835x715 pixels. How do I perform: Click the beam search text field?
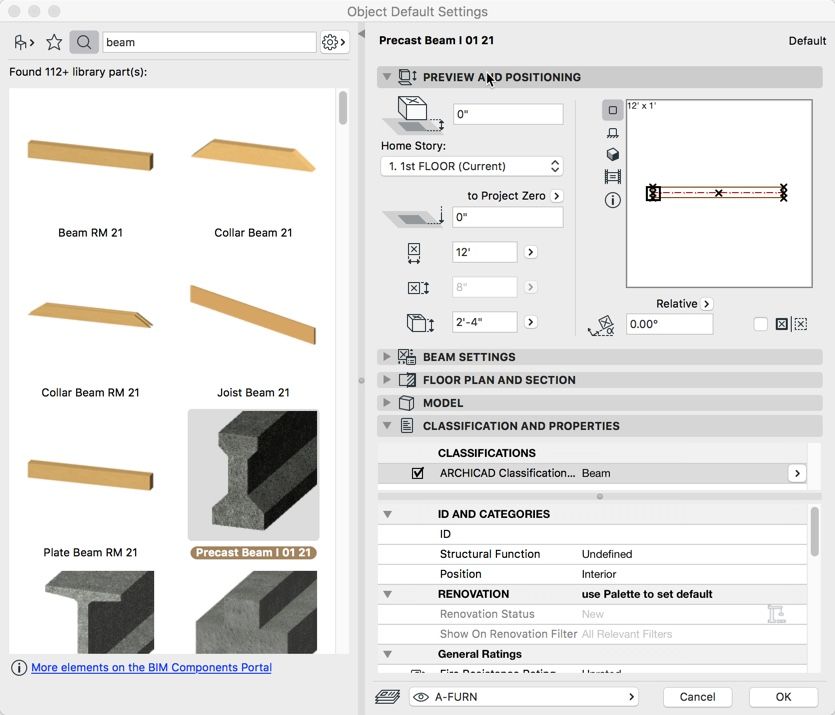(209, 43)
